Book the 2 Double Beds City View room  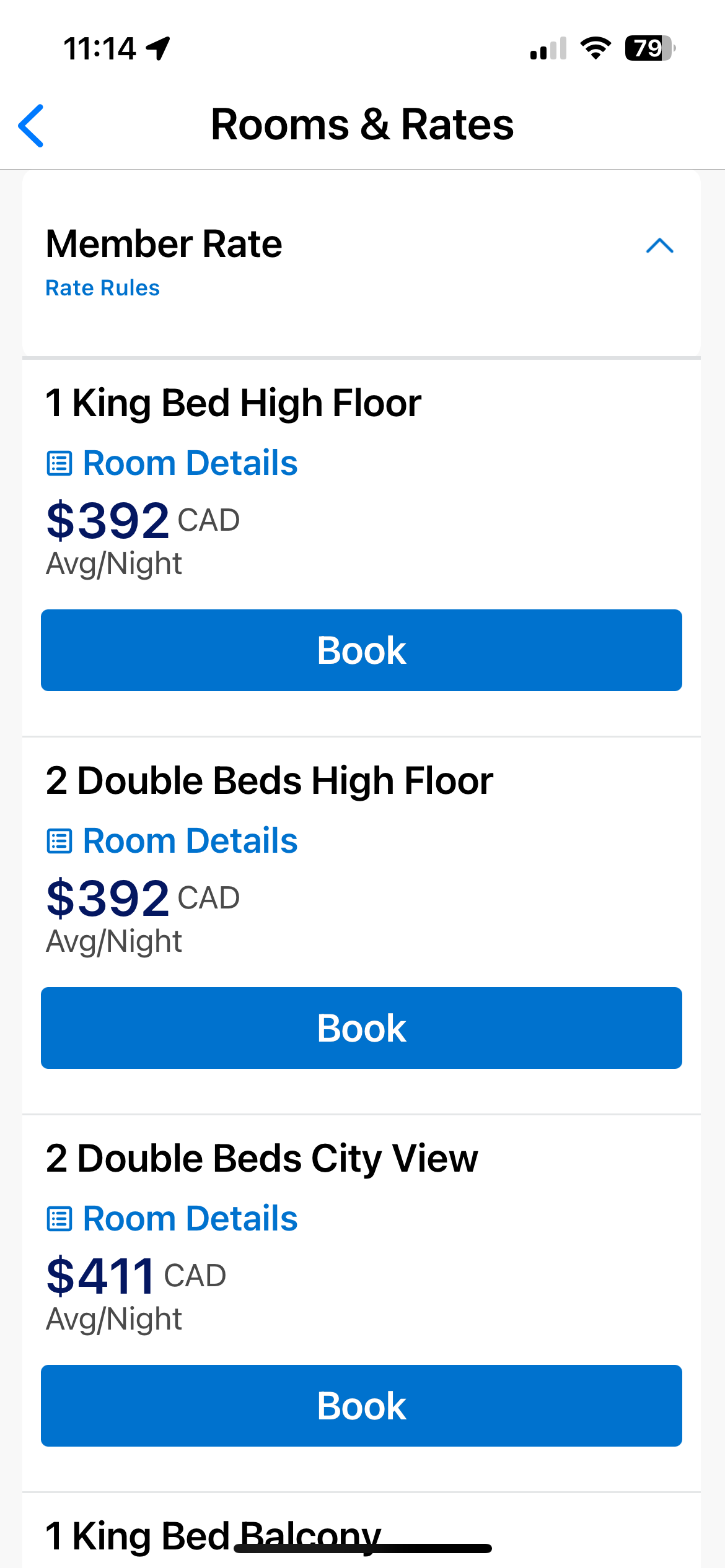[361, 1406]
